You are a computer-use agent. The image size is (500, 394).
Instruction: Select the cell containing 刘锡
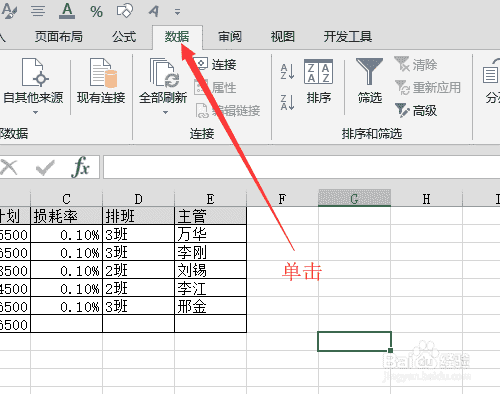click(x=210, y=270)
